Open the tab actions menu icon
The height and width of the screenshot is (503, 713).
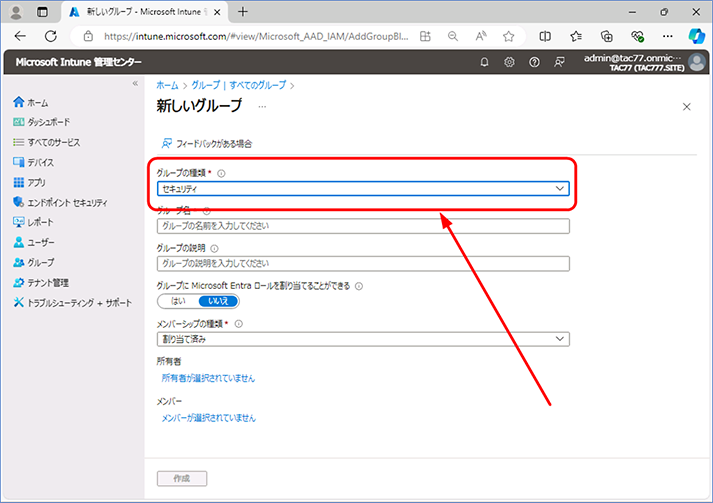(42, 12)
